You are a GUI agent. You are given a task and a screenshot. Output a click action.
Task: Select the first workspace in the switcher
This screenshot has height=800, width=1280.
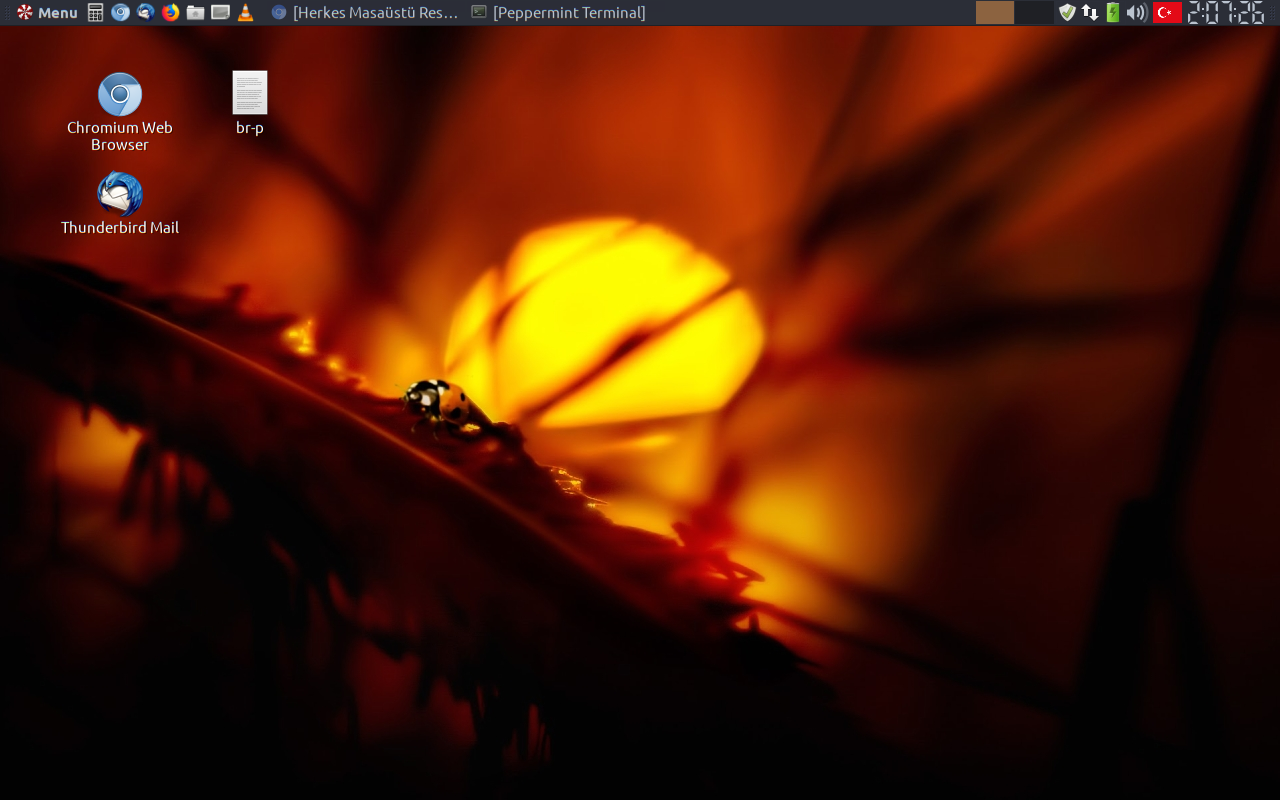pyautogui.click(x=995, y=12)
